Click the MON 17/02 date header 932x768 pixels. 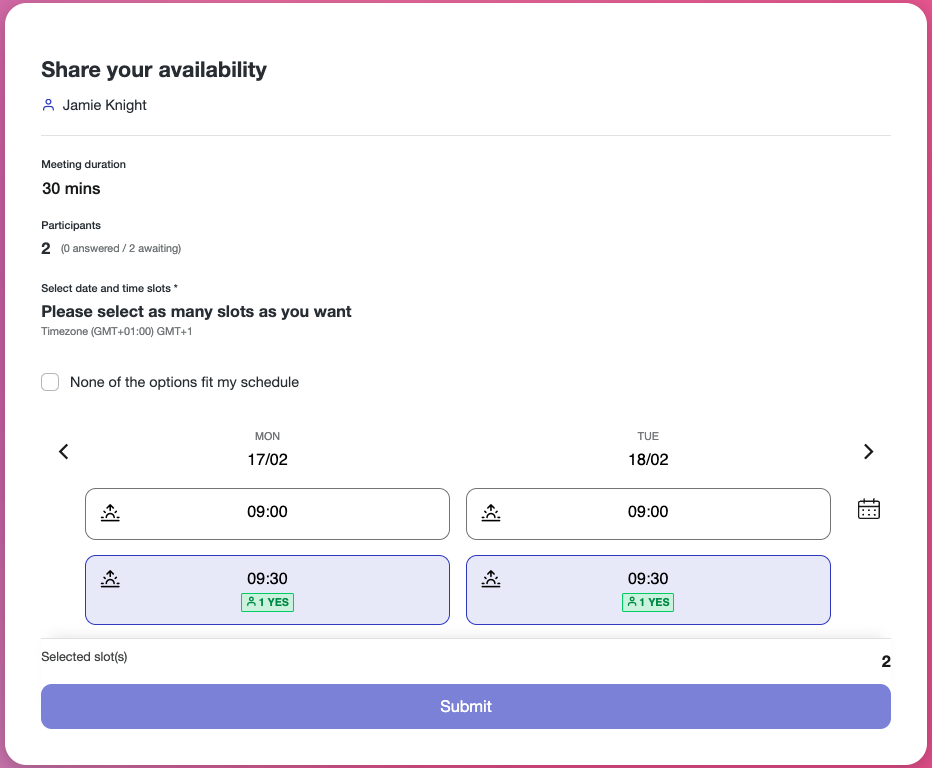pos(267,449)
